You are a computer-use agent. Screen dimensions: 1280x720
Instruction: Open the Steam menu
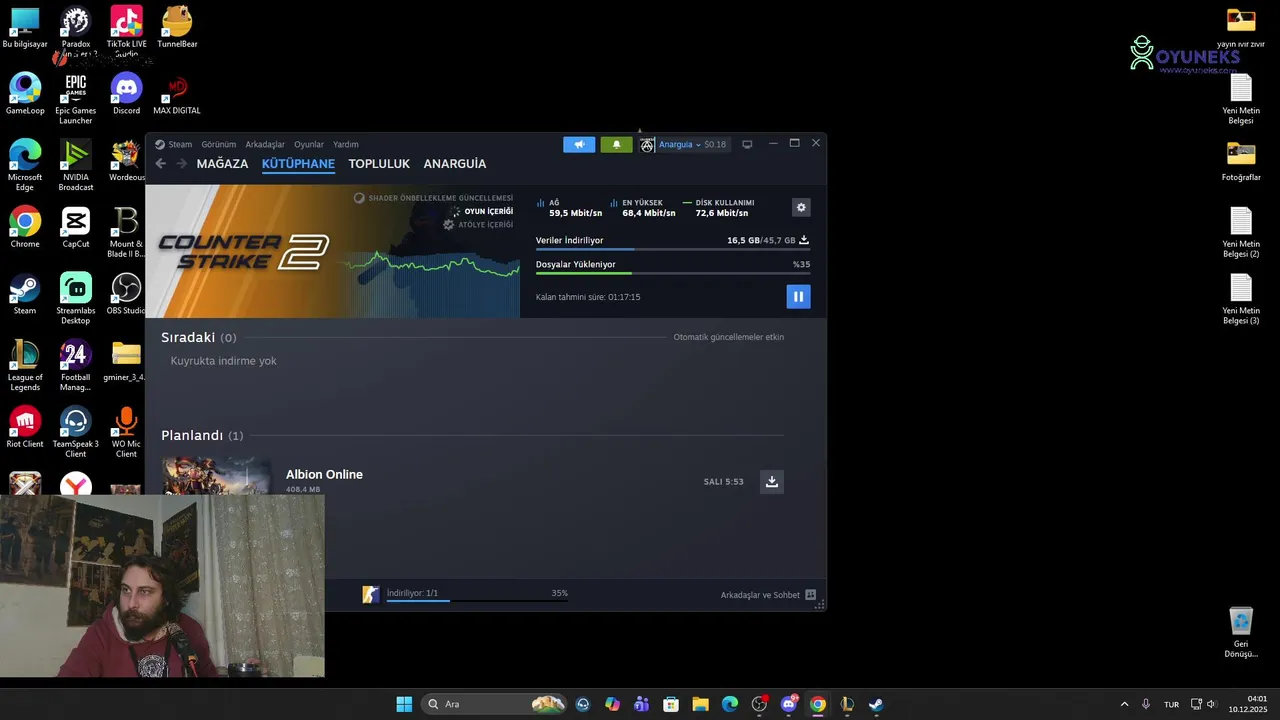174,144
